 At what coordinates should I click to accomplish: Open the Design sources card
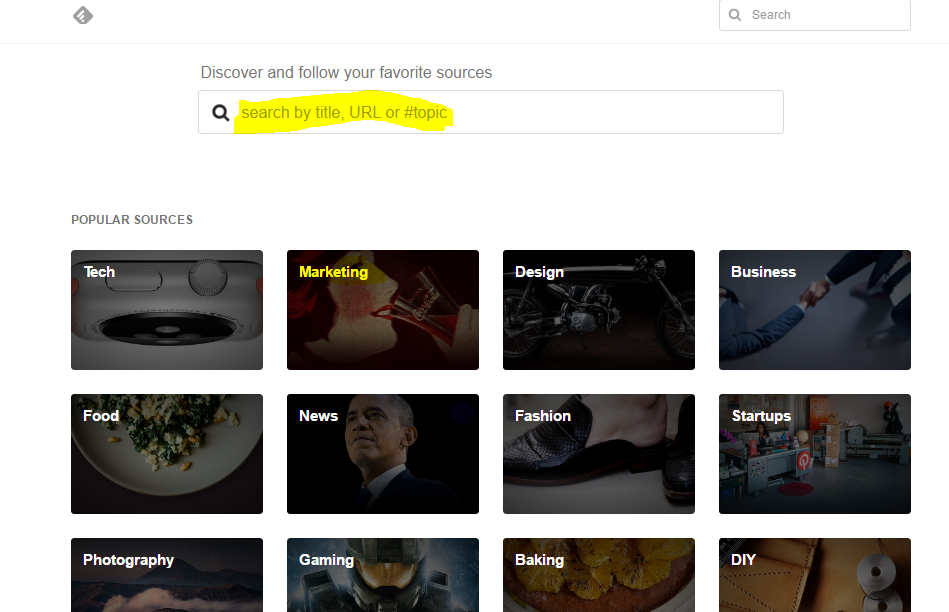point(599,310)
